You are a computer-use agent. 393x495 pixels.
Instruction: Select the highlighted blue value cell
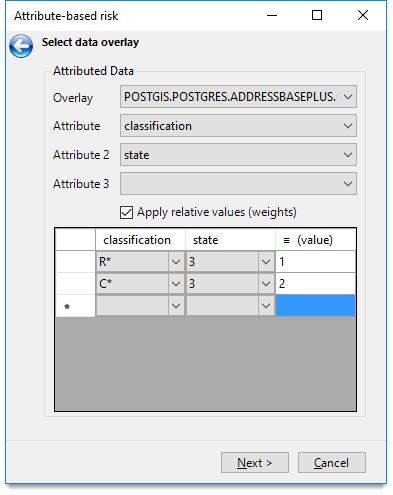point(315,305)
